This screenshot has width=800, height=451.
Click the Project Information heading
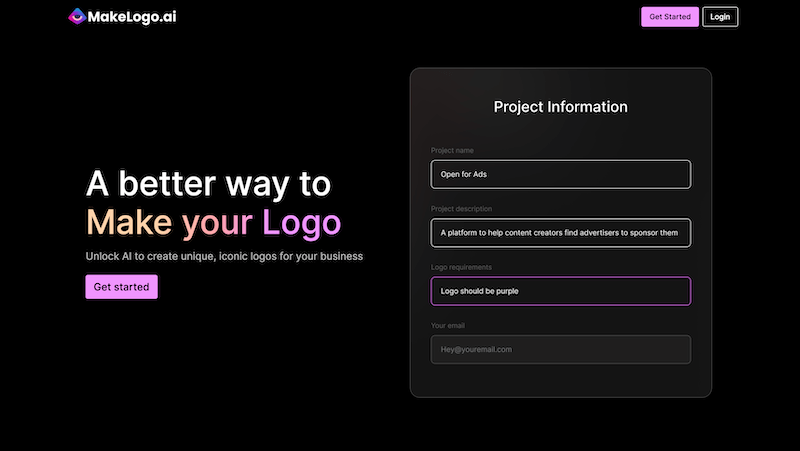tap(560, 107)
